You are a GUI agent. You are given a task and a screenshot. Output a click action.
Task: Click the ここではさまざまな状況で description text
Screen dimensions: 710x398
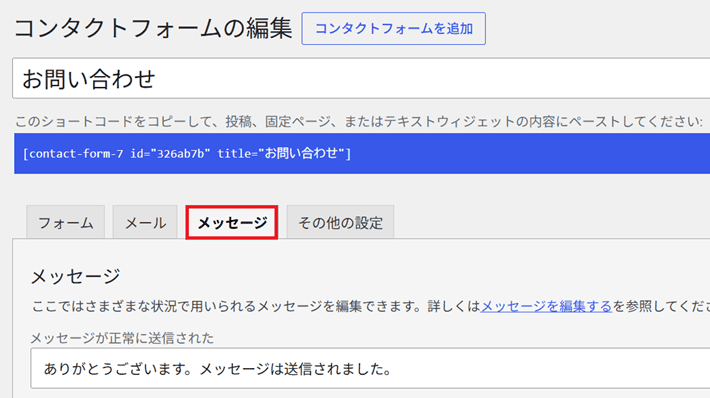point(371,307)
